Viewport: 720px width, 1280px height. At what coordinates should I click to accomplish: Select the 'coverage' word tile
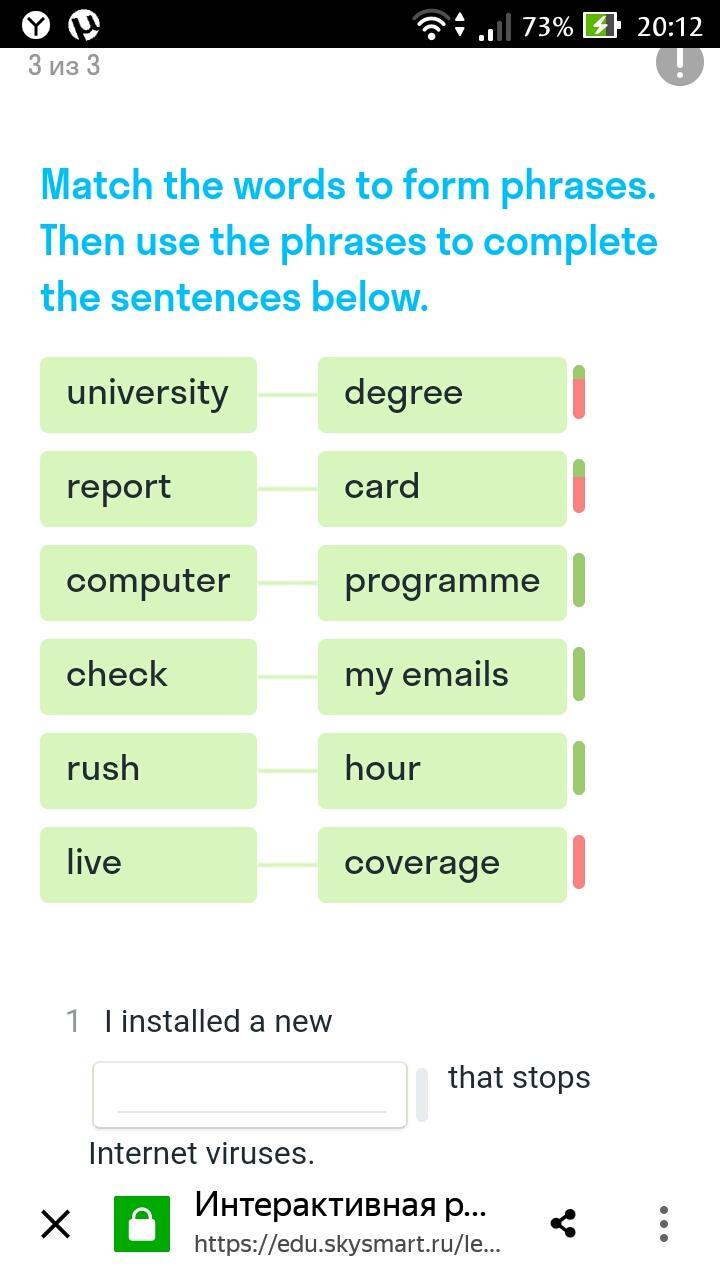coord(442,865)
